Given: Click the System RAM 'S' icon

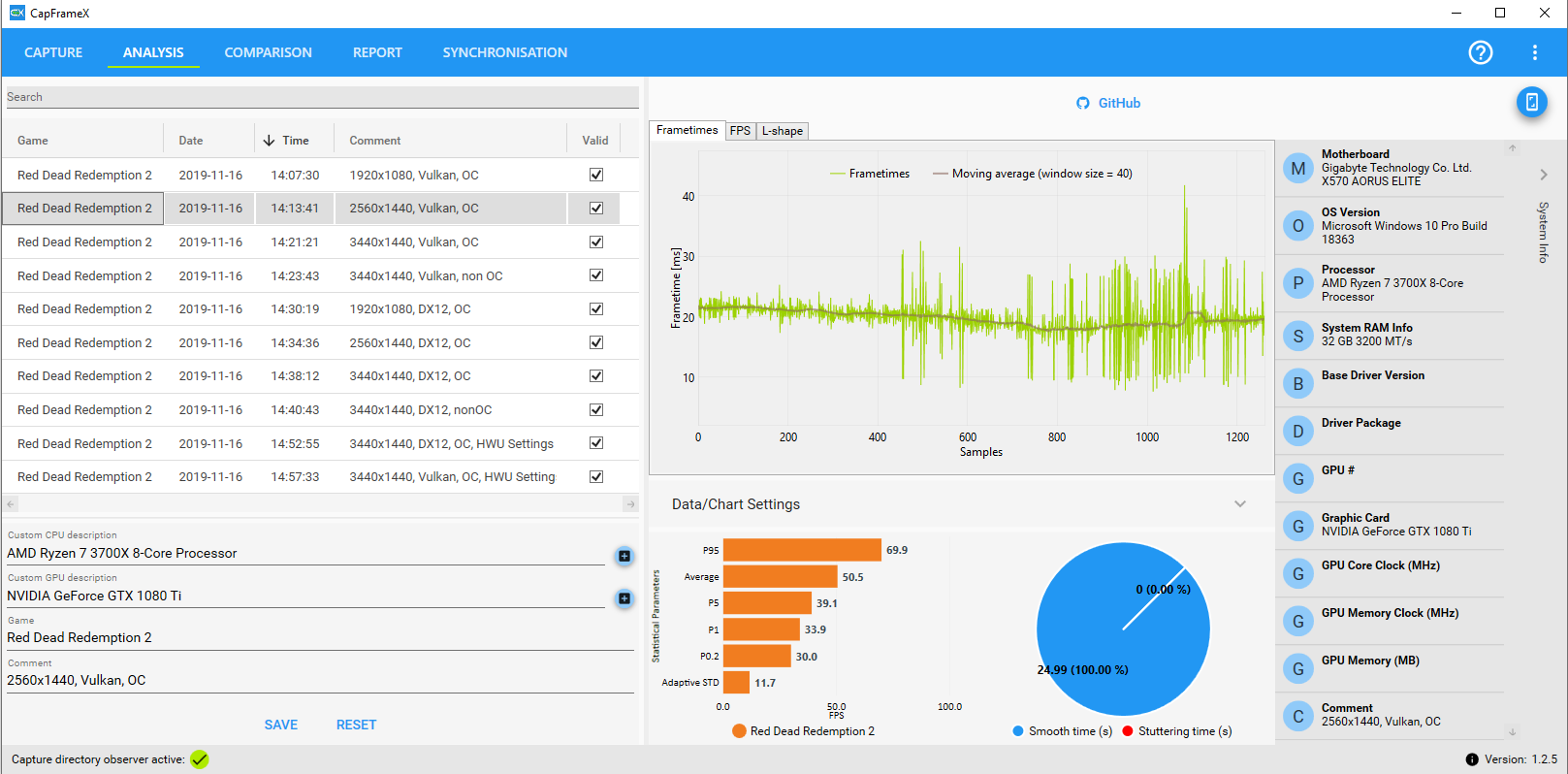Looking at the screenshot, I should (x=1298, y=336).
